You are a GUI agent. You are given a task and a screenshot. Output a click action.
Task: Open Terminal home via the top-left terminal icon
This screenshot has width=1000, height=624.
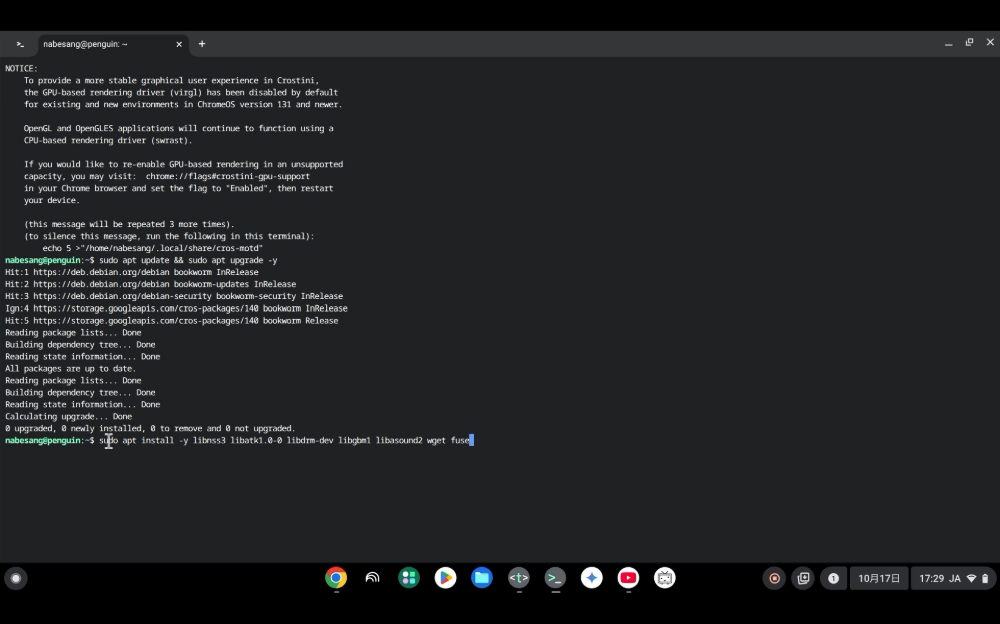[19, 44]
